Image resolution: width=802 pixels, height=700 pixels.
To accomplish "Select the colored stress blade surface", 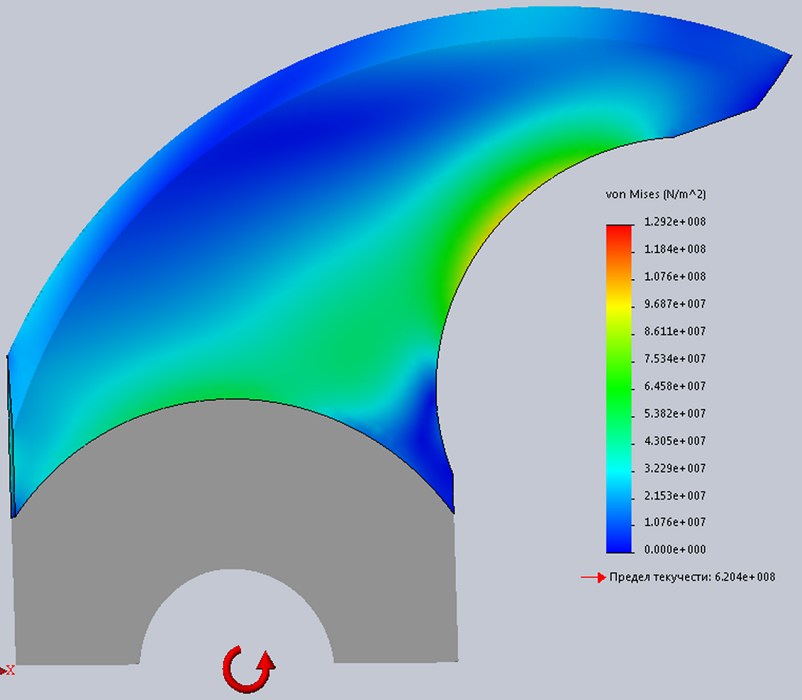I will coord(307,230).
